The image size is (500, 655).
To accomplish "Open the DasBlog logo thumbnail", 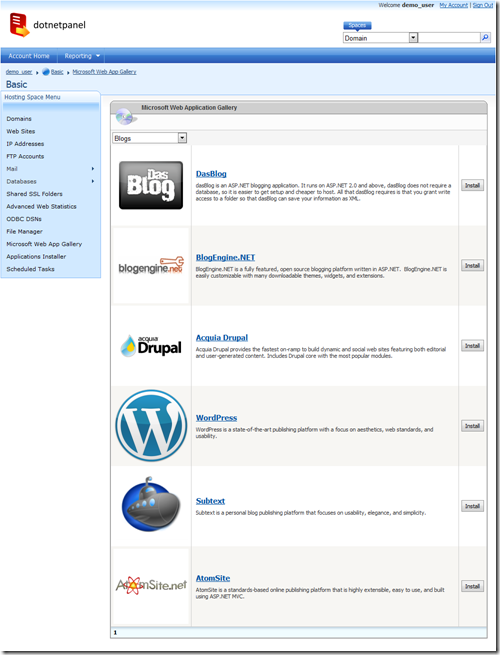I will (151, 185).
